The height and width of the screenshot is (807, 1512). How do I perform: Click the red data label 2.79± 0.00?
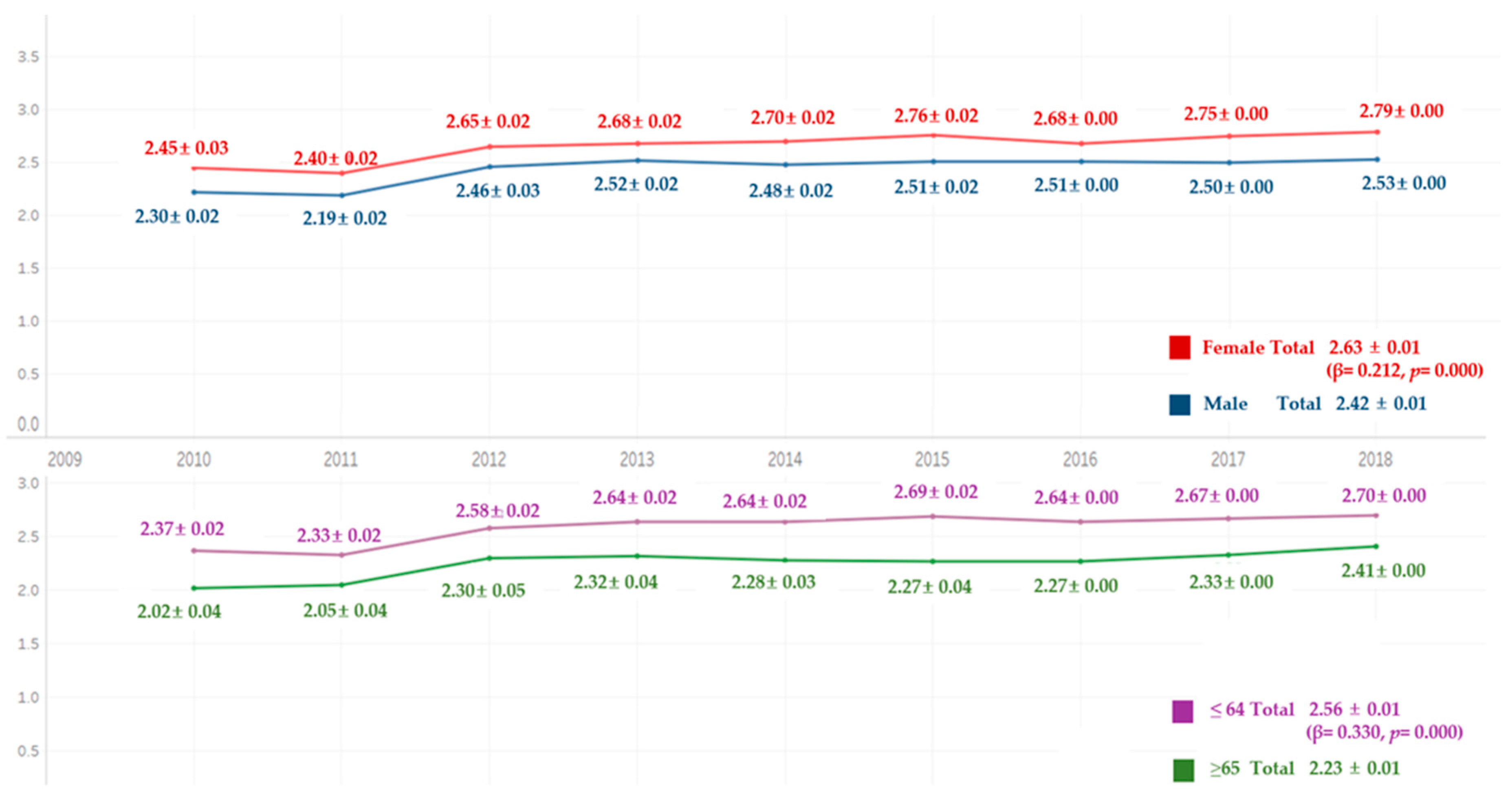(x=1401, y=111)
